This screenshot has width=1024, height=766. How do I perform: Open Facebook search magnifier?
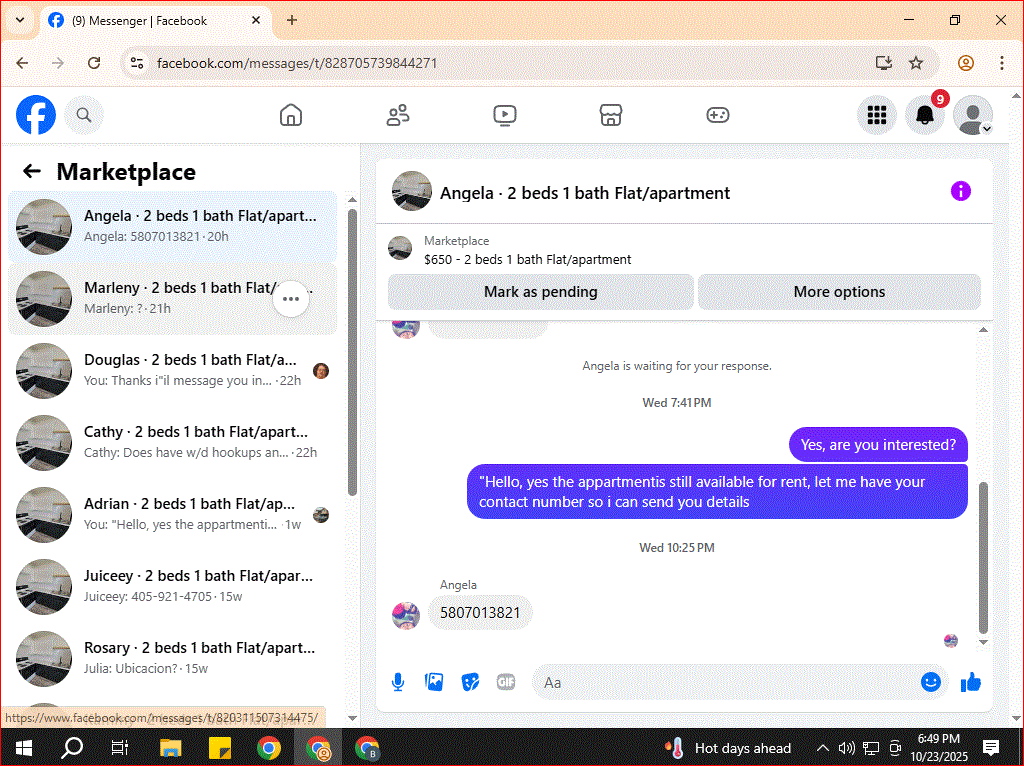click(84, 115)
